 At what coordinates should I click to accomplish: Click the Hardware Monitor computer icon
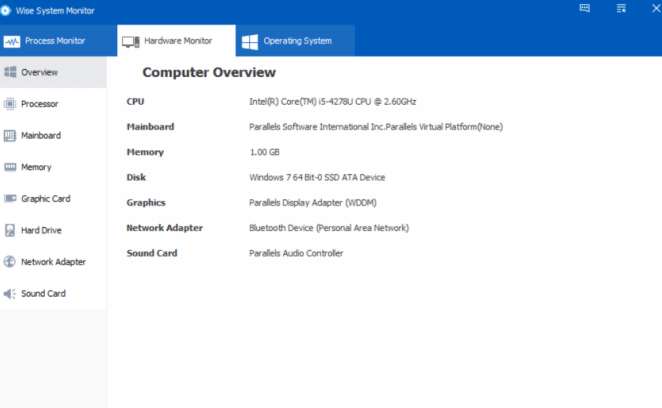tap(130, 41)
